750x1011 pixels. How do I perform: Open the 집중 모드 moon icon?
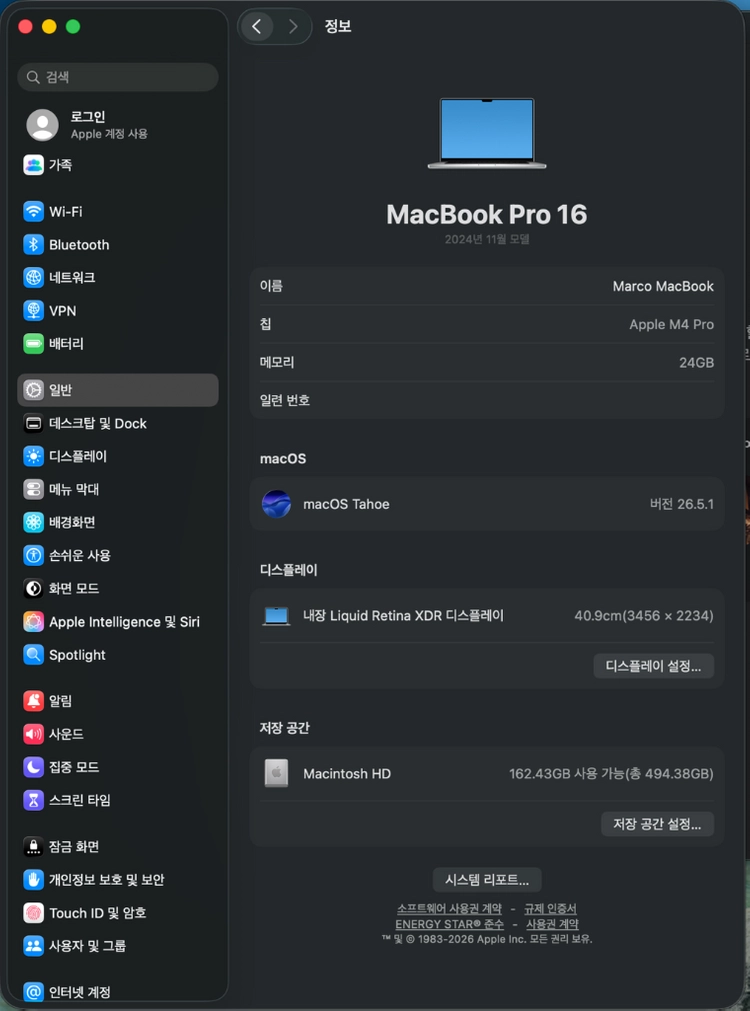(x=34, y=767)
